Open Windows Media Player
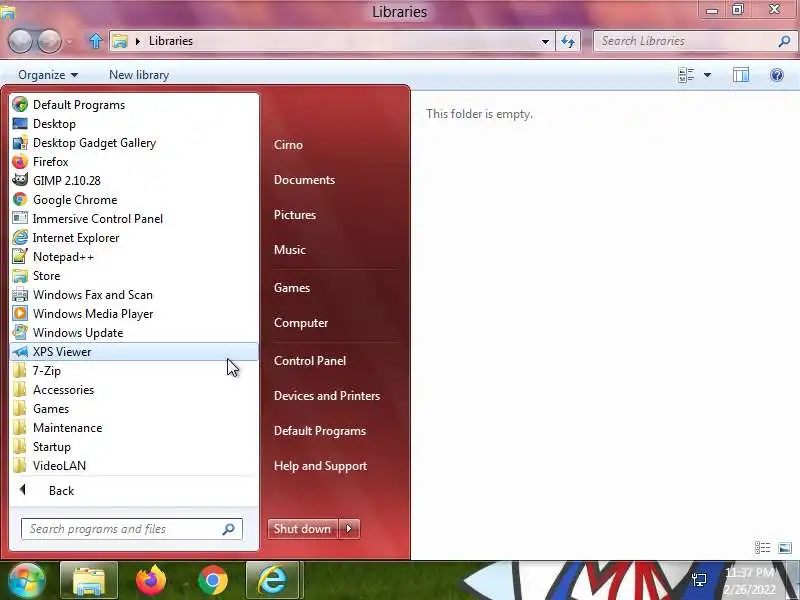The width and height of the screenshot is (800, 600). click(x=134, y=314)
